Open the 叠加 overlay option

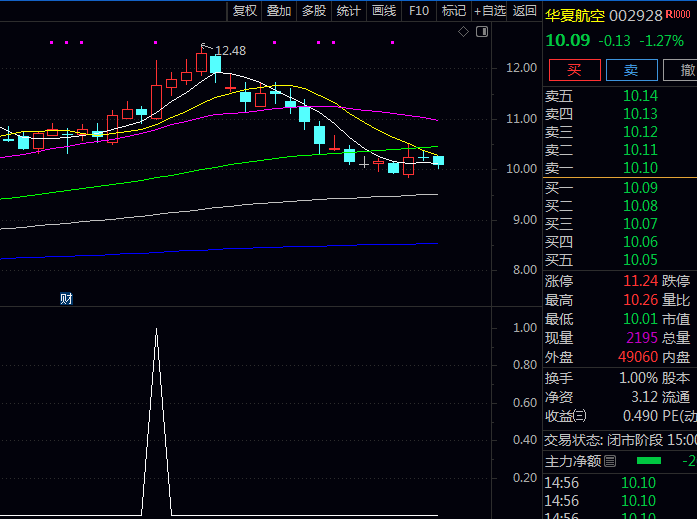[279, 11]
